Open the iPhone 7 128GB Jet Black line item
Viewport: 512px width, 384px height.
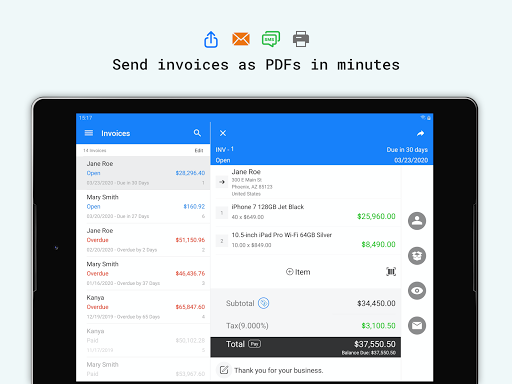pos(306,212)
